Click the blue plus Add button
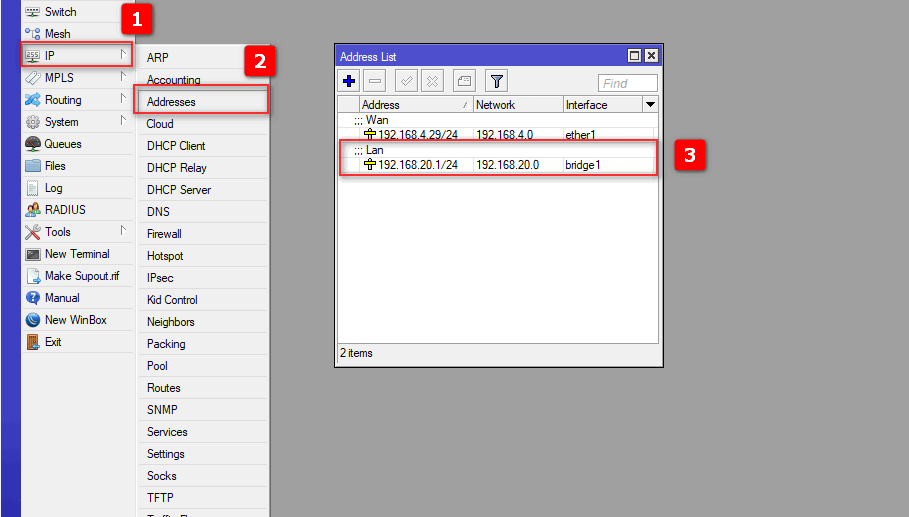Screen dimensions: 909x517 tap(349, 82)
